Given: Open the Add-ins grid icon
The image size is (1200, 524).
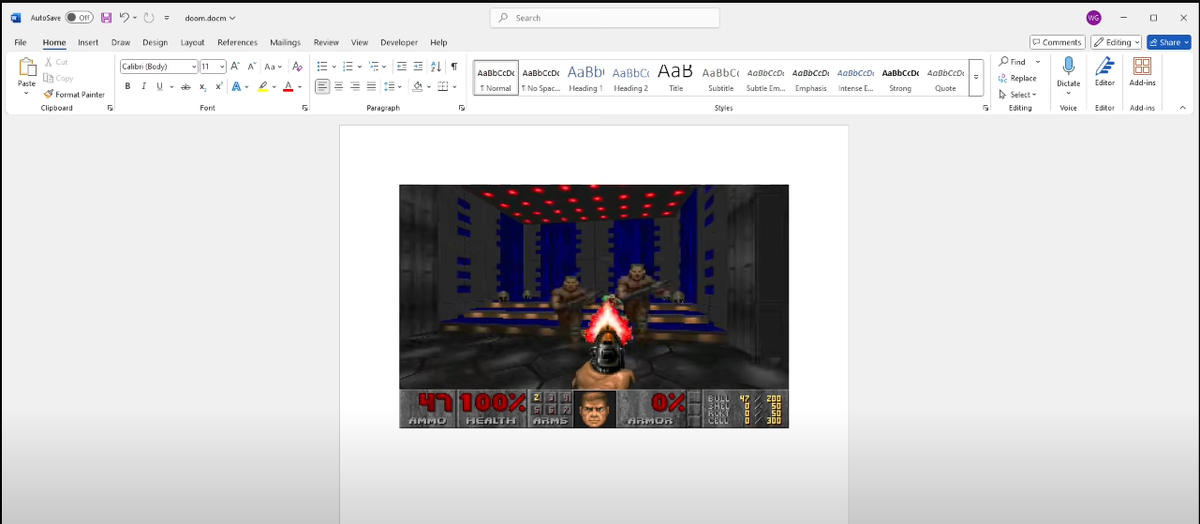Looking at the screenshot, I should click(x=1142, y=66).
